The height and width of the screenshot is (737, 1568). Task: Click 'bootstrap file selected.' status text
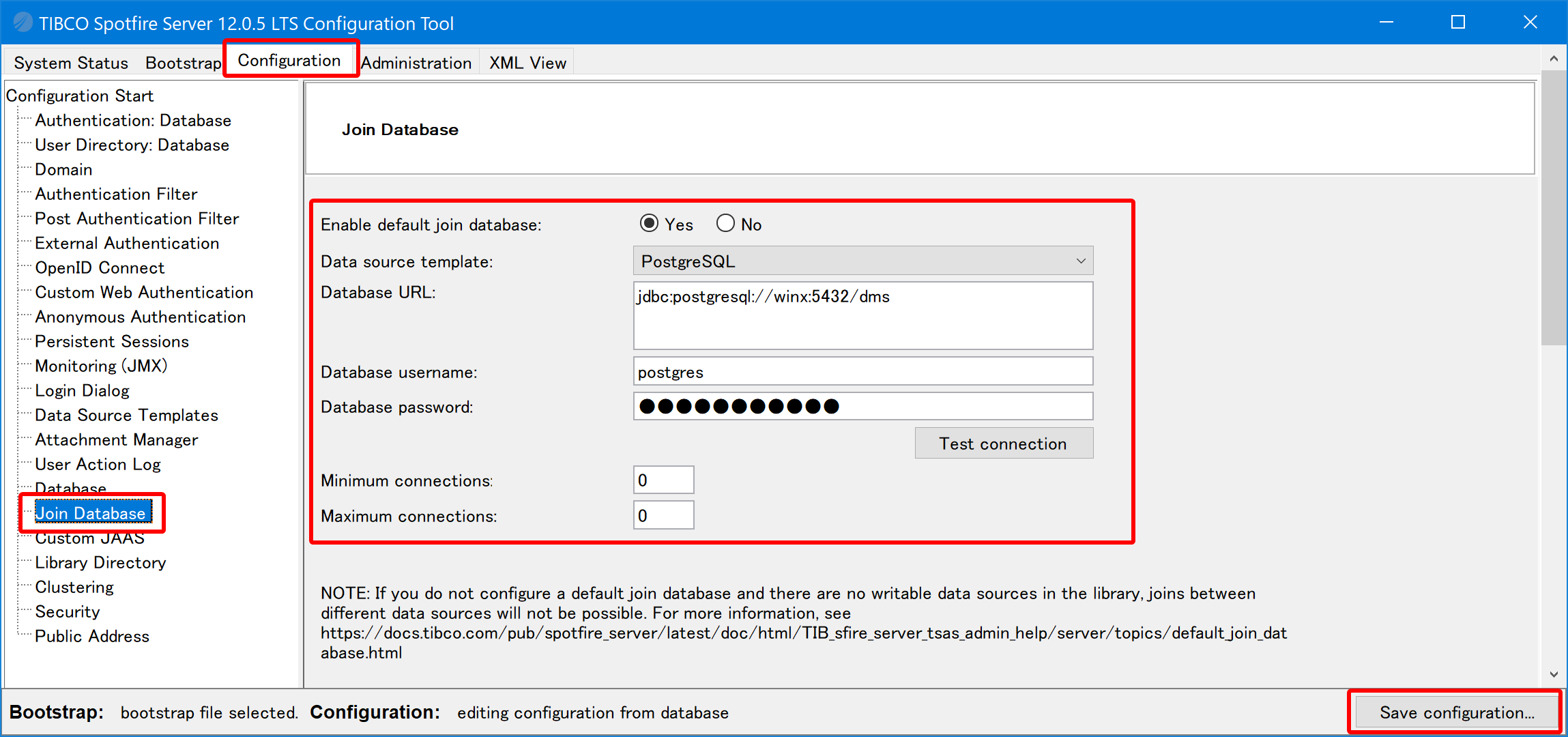pyautogui.click(x=209, y=712)
